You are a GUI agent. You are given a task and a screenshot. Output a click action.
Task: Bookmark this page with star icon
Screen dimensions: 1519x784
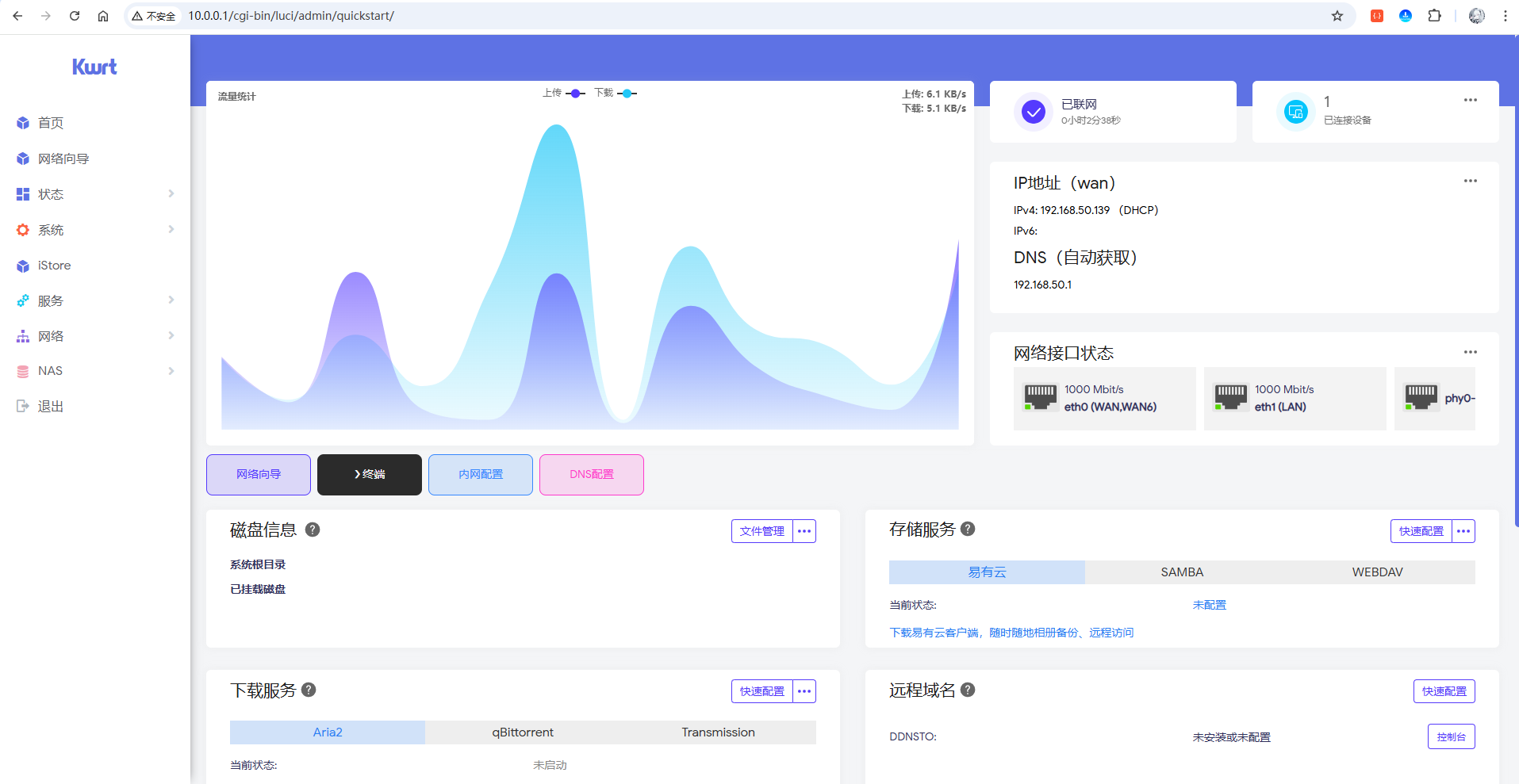pyautogui.click(x=1337, y=16)
